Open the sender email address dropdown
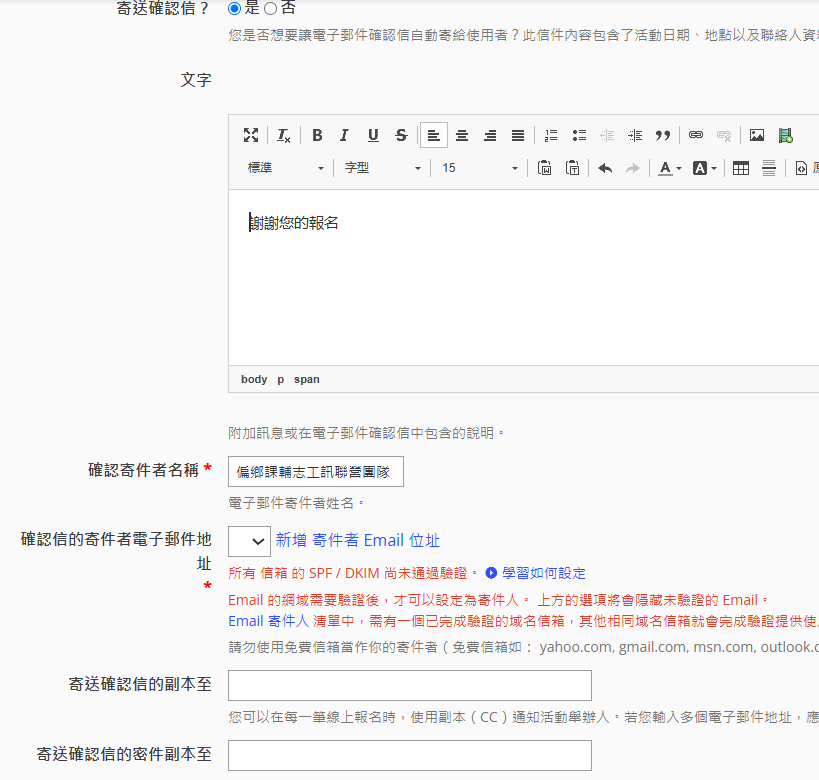Image resolution: width=819 pixels, height=780 pixels. 249,541
